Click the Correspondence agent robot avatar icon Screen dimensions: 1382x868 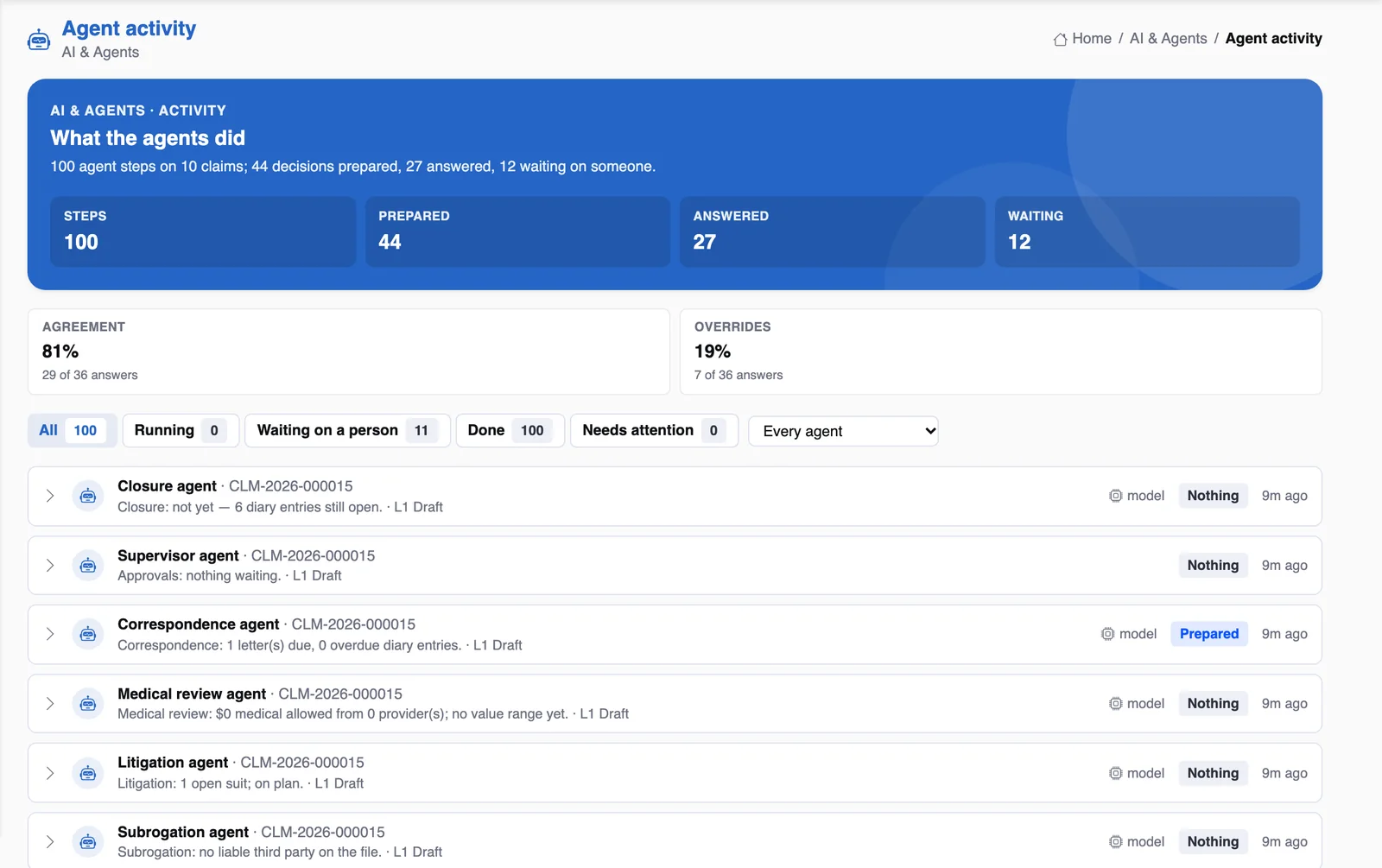[87, 634]
